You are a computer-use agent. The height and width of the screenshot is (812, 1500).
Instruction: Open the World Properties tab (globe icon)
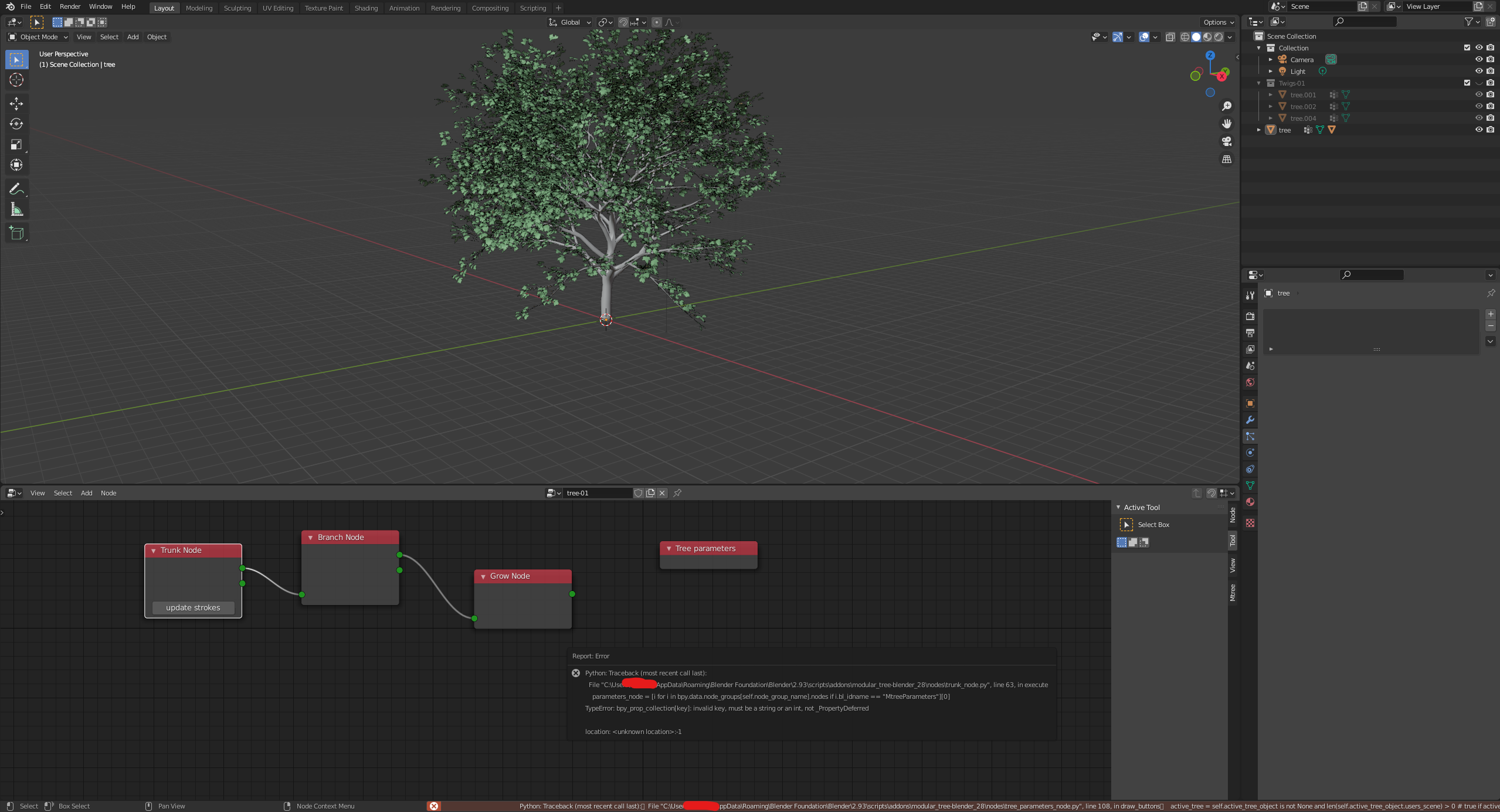(x=1250, y=382)
